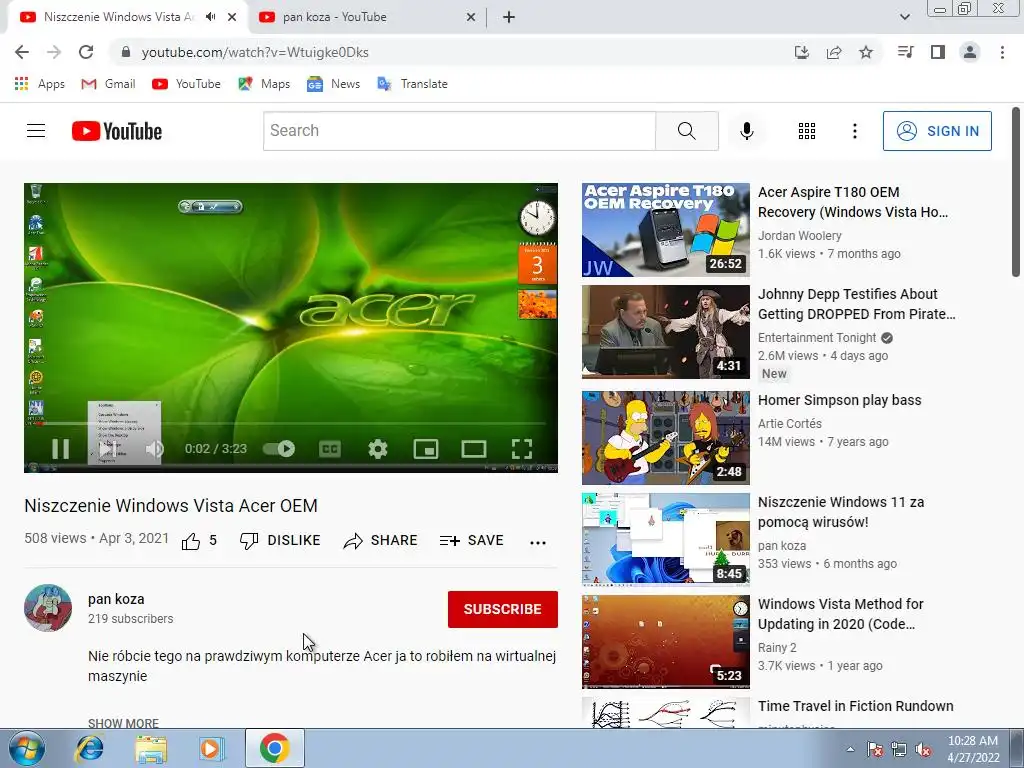
Task: Click Entertainment Tonight channel name
Action: click(x=817, y=338)
